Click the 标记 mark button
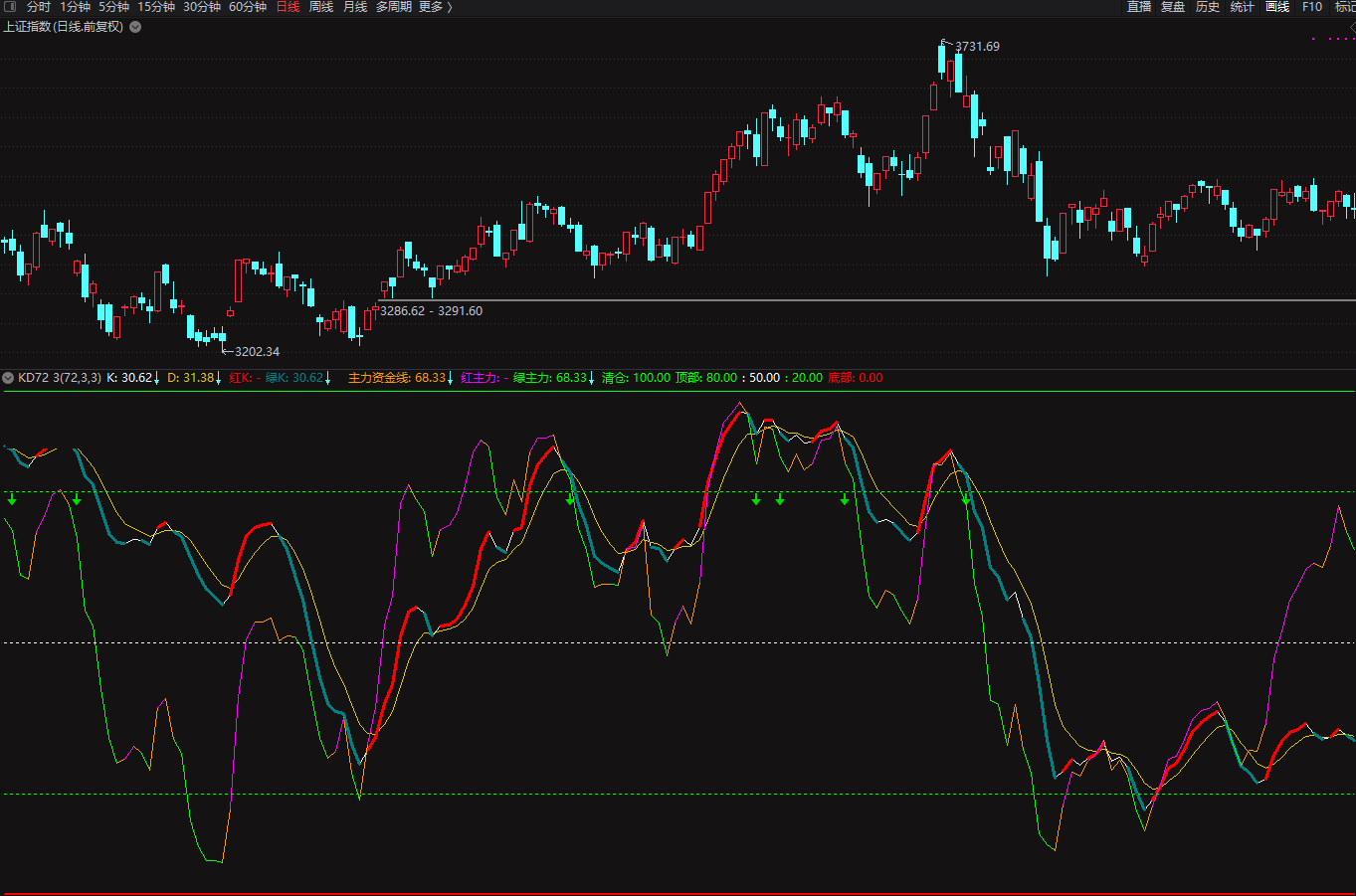The height and width of the screenshot is (896, 1356). (x=1345, y=7)
